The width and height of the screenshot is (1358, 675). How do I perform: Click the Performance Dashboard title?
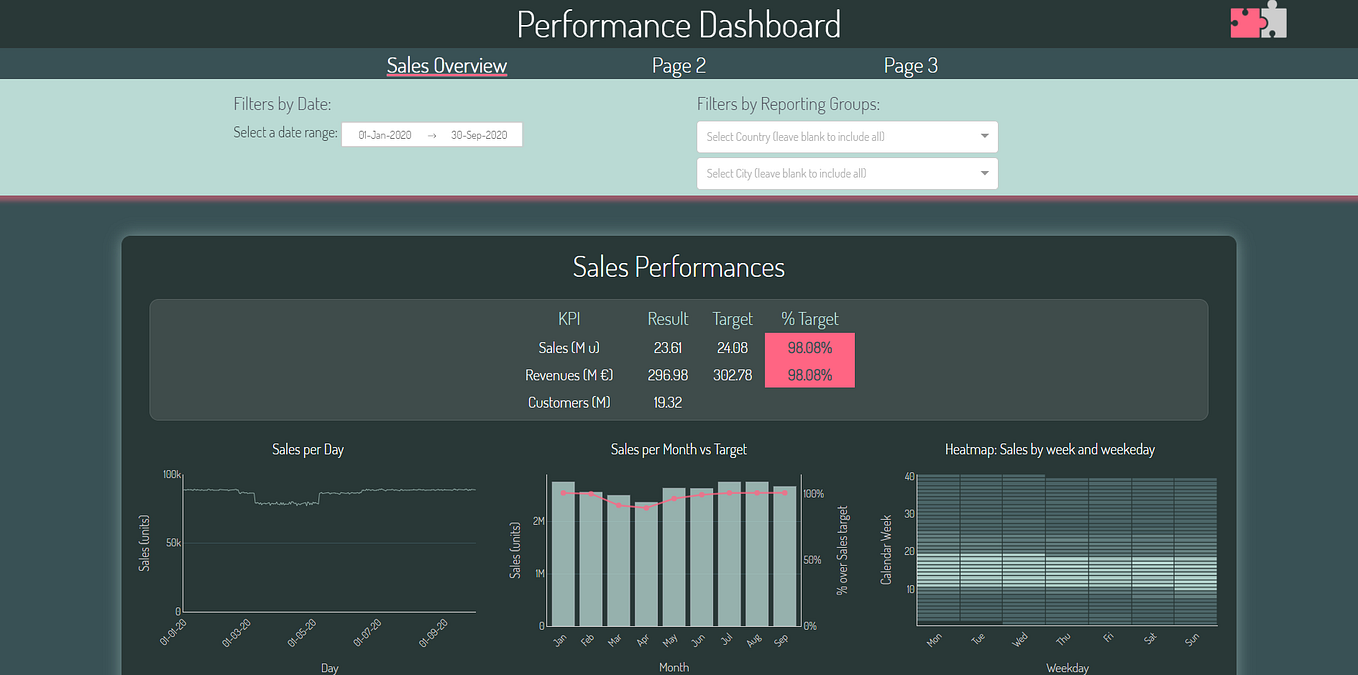tap(679, 24)
